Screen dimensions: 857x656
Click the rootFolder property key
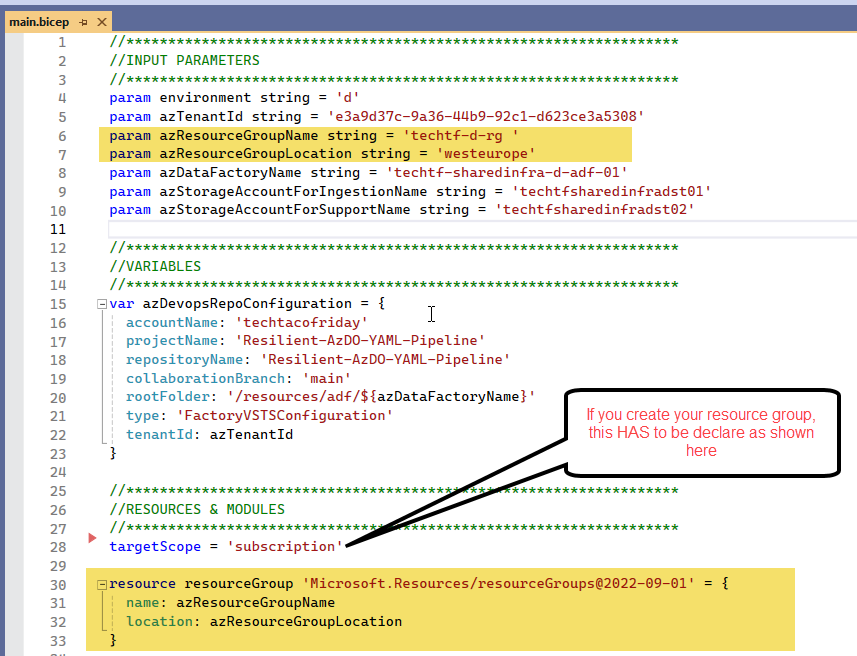pos(168,397)
